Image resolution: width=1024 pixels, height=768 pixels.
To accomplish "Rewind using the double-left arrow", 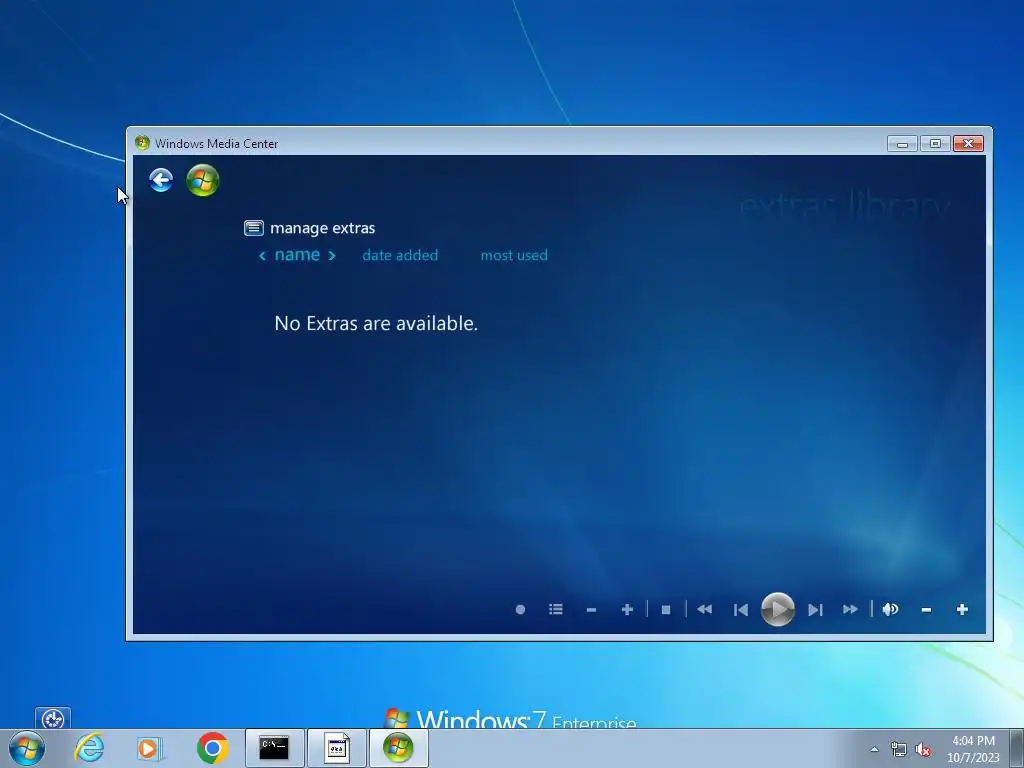I will click(705, 609).
